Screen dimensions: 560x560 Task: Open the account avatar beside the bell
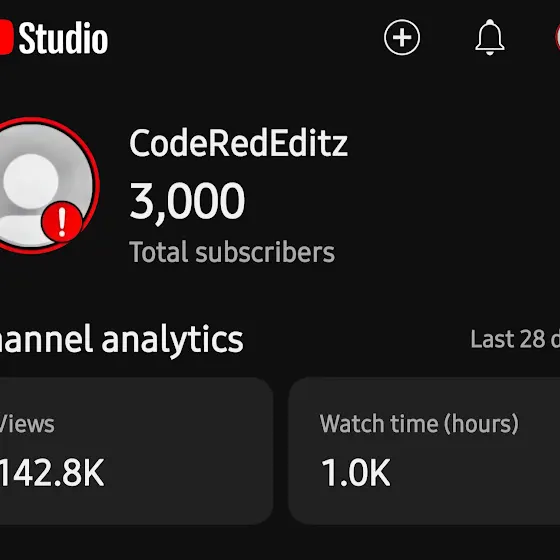[557, 37]
